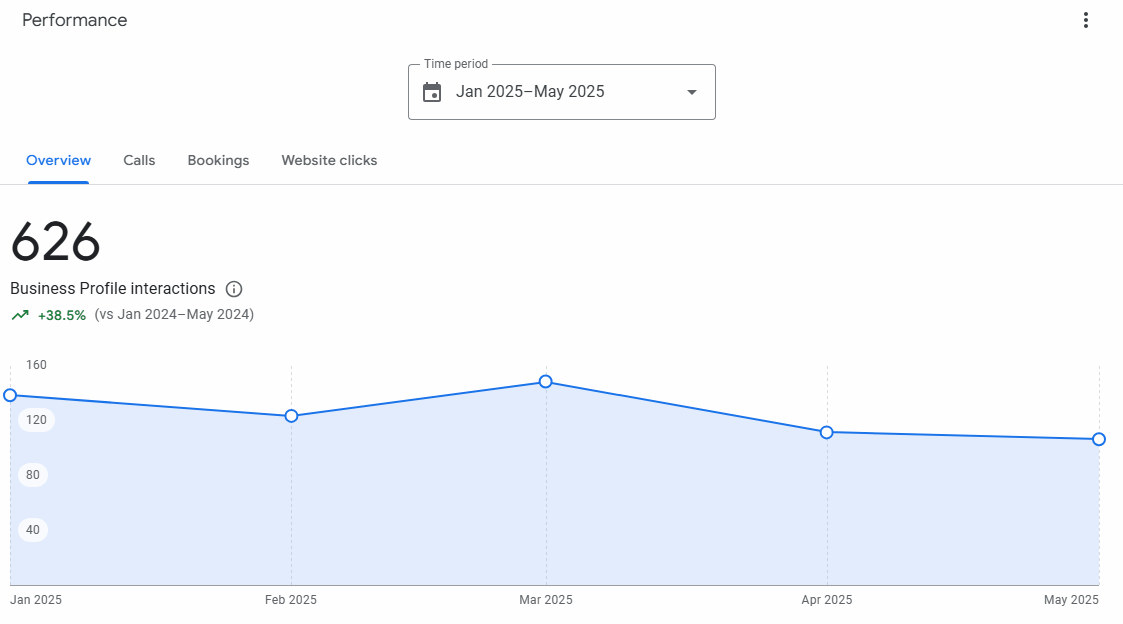Screen dimensions: 1123x624
Task: Select the Website clicks tab
Action: 329,160
